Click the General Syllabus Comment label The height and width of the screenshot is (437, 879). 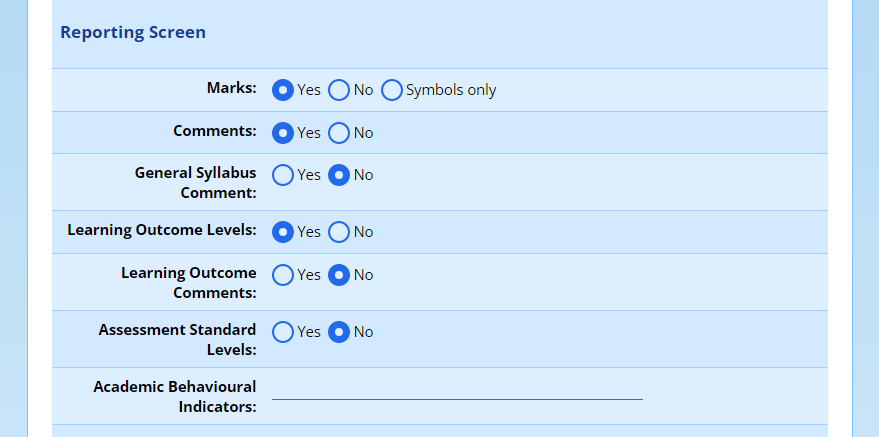195,183
